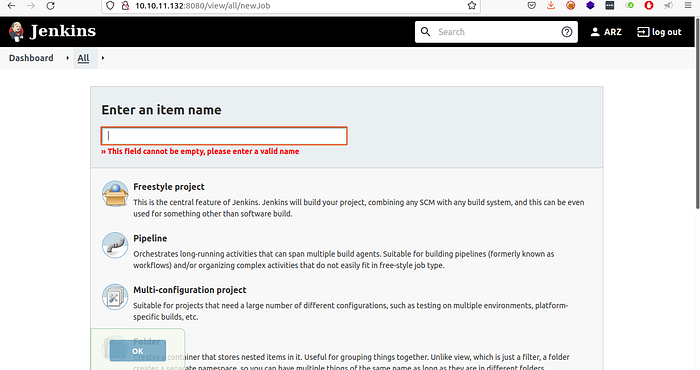Focus the item name input field
700x370 pixels.
coord(224,136)
